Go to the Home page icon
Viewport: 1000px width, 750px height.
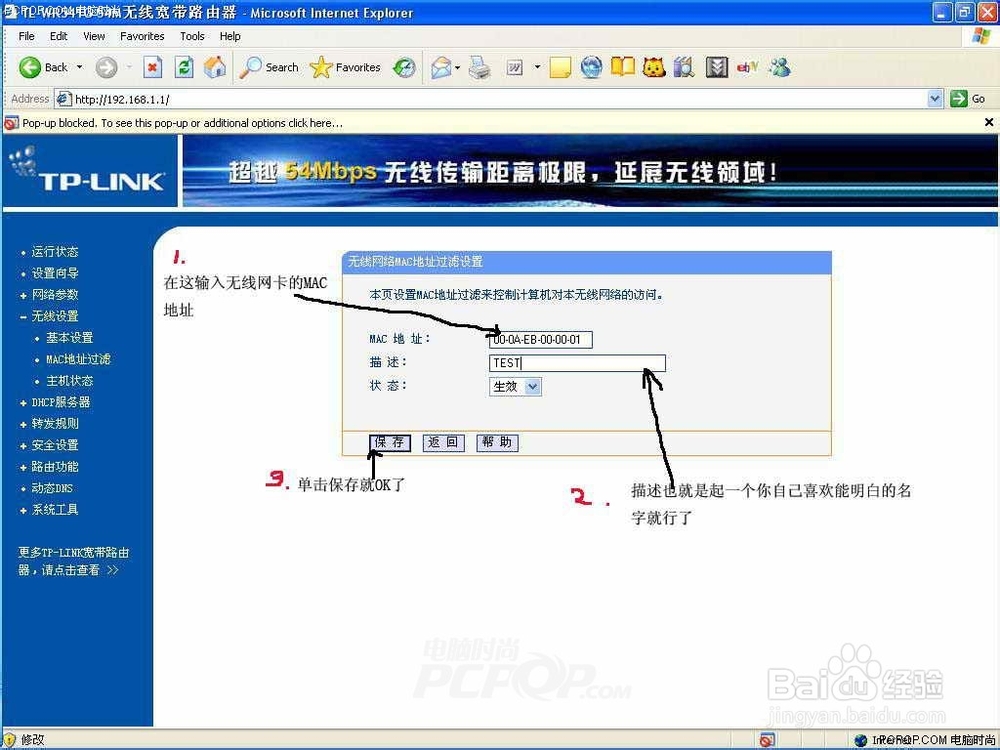(x=215, y=67)
